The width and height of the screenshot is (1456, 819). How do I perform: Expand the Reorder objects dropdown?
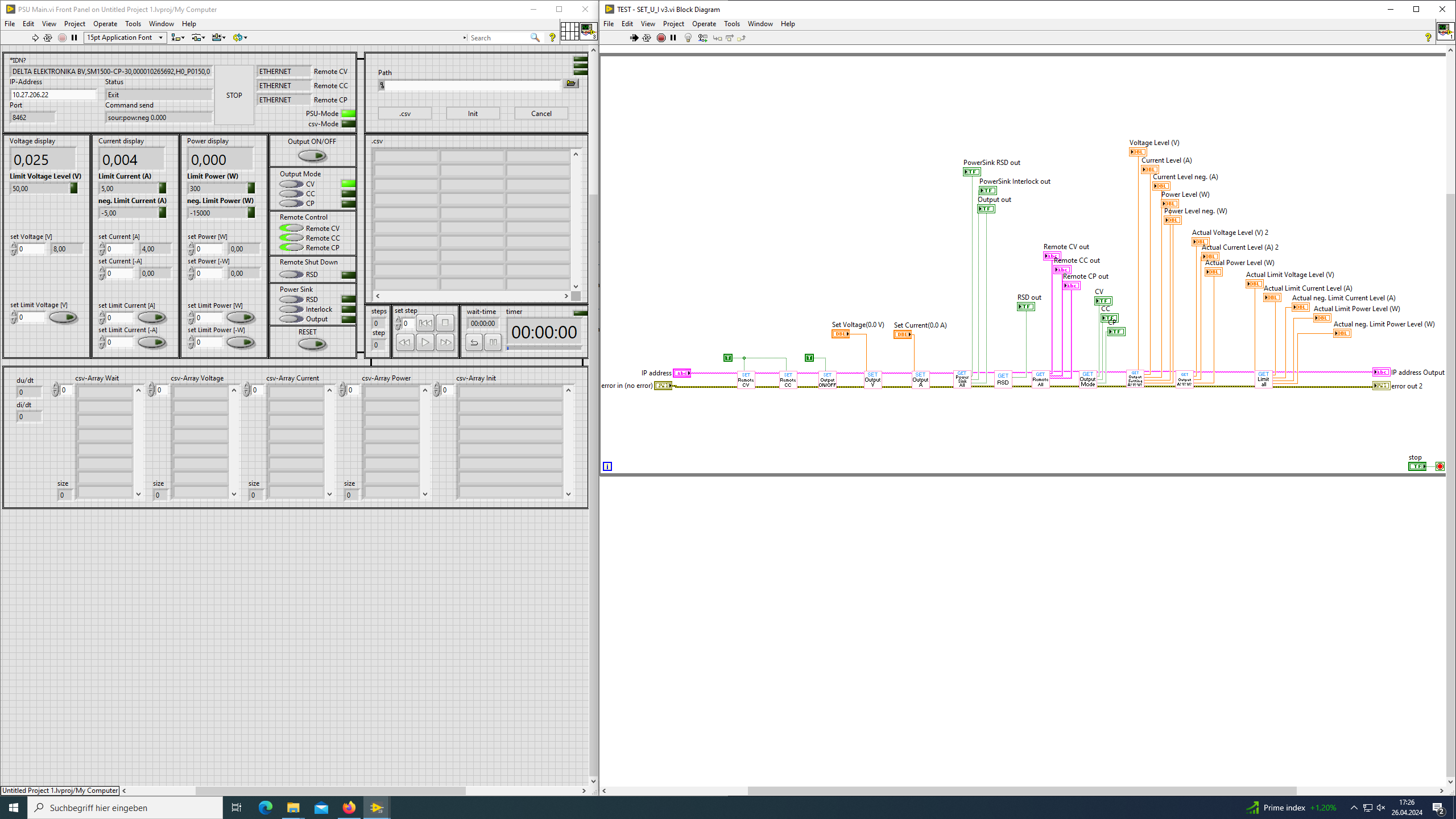pos(240,38)
